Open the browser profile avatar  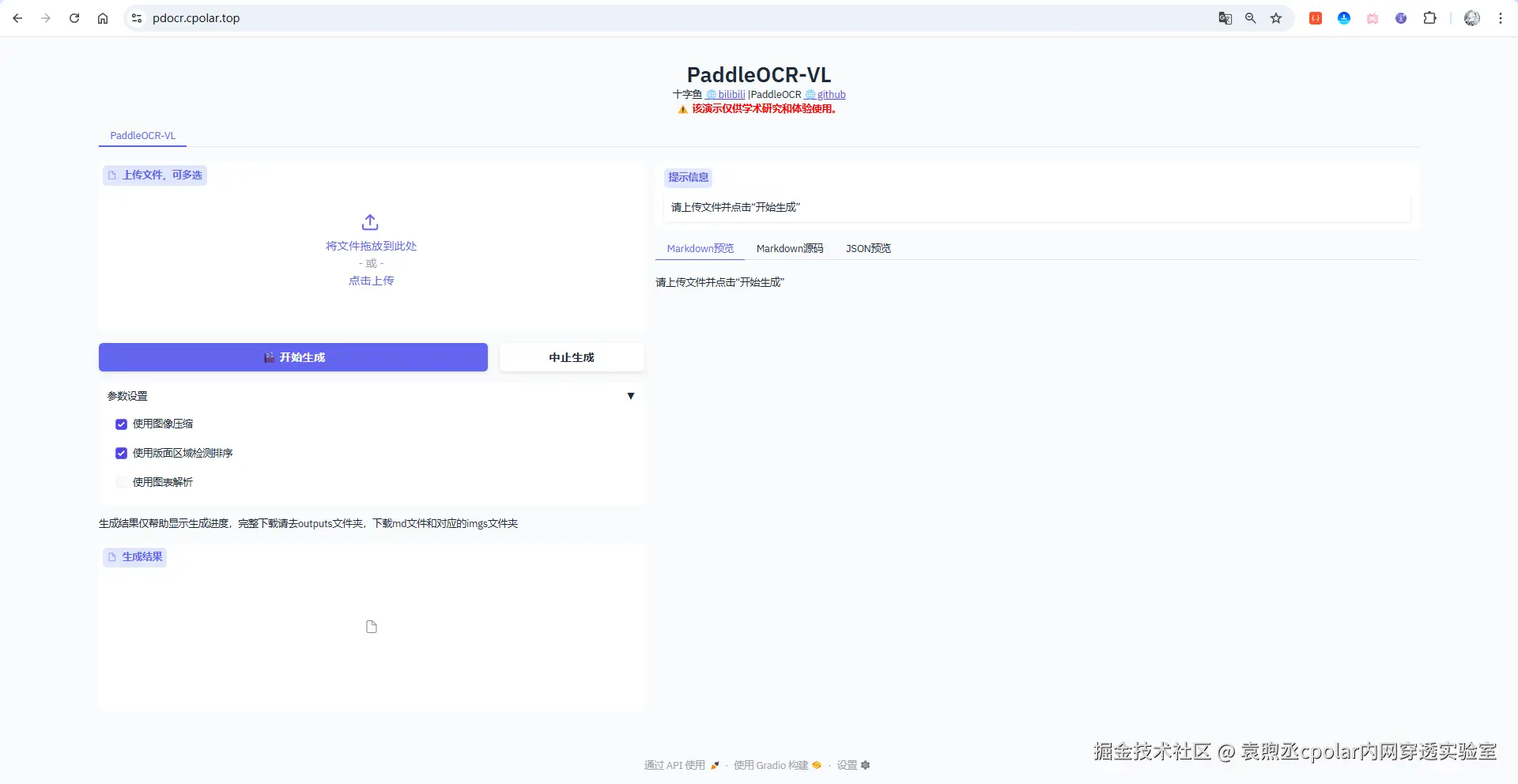(1472, 18)
